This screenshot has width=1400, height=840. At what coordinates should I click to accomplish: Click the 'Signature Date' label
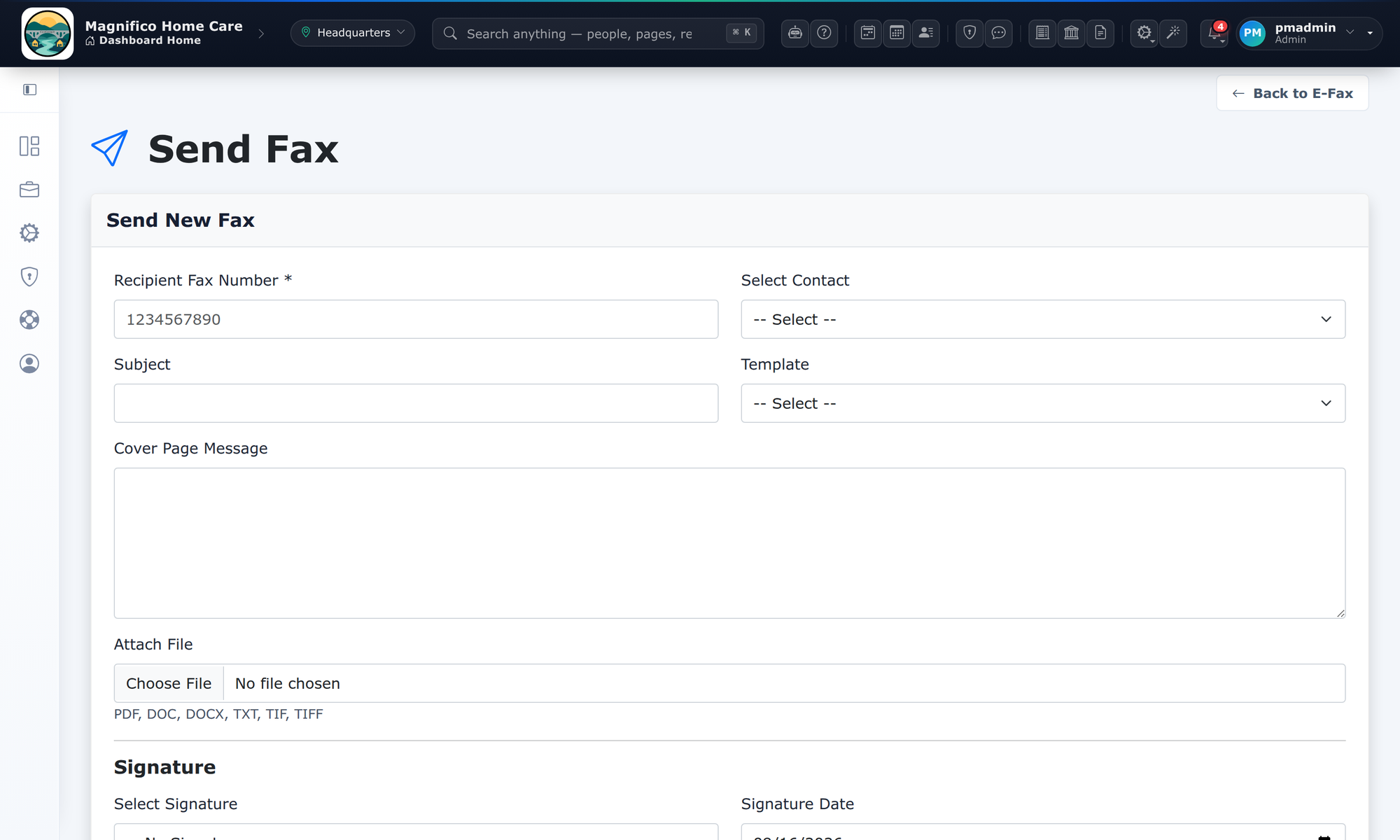click(797, 804)
